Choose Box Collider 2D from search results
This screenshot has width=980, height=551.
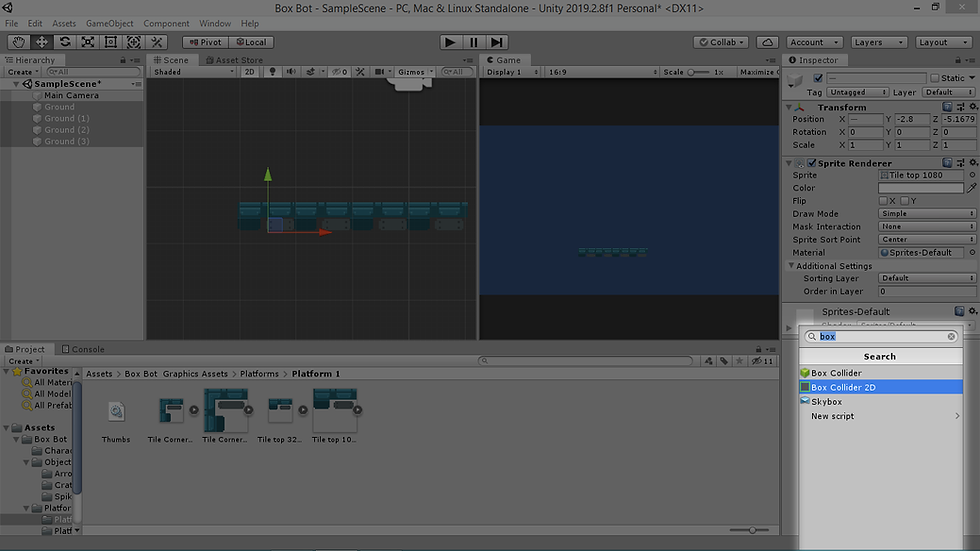(881, 387)
